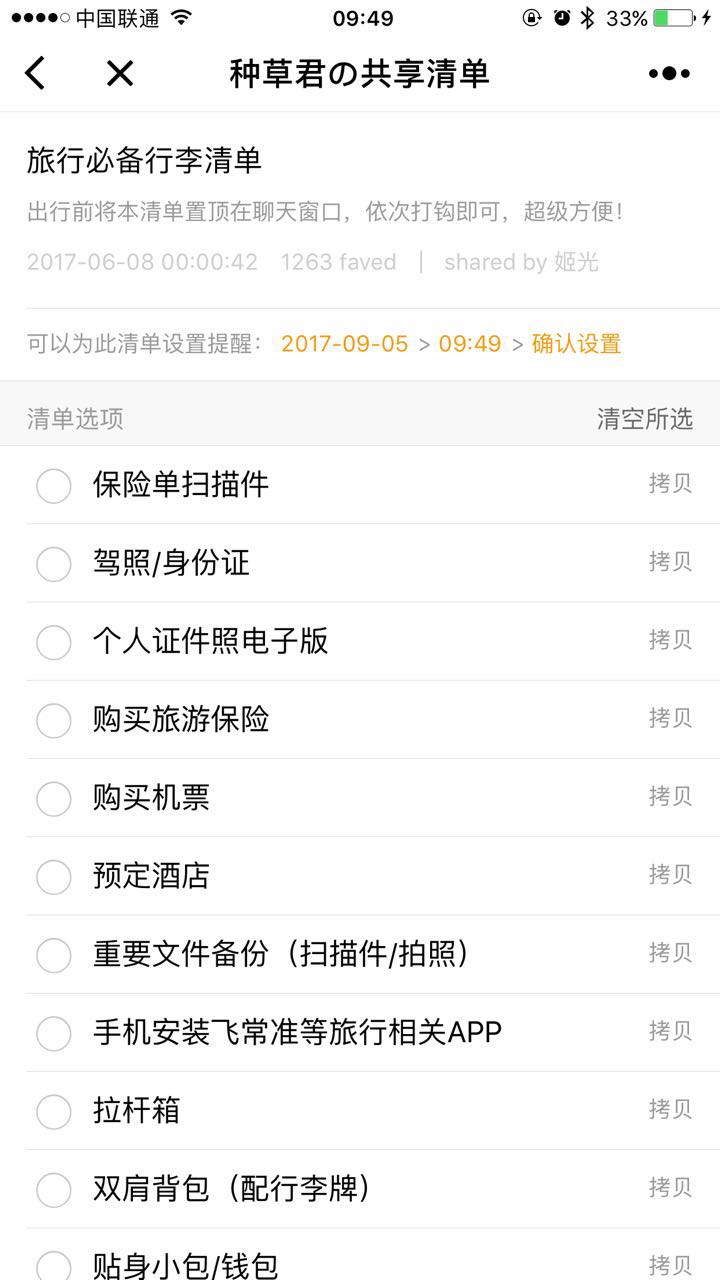
Task: Tap the back arrow icon
Action: (x=36, y=73)
